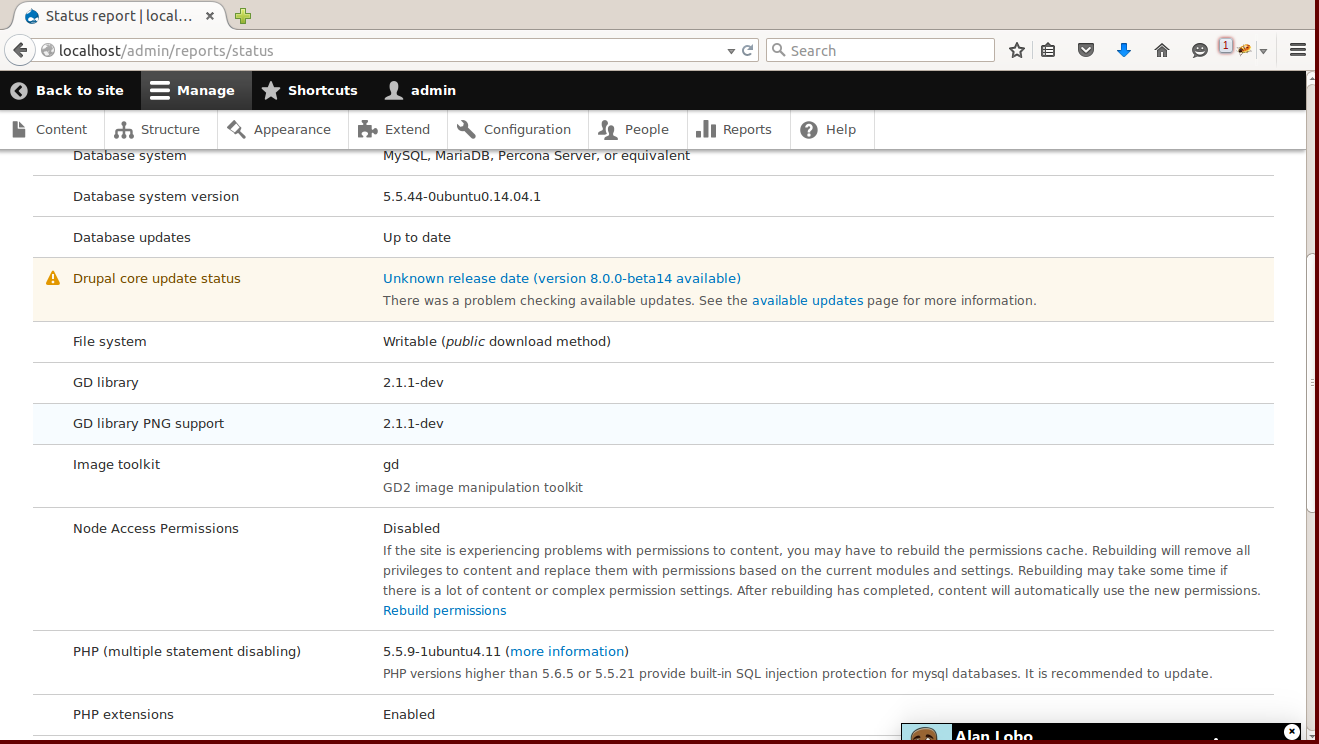Screen dimensions: 1319x744
Task: Click the 'Drupal core update status' label
Action: pos(157,279)
